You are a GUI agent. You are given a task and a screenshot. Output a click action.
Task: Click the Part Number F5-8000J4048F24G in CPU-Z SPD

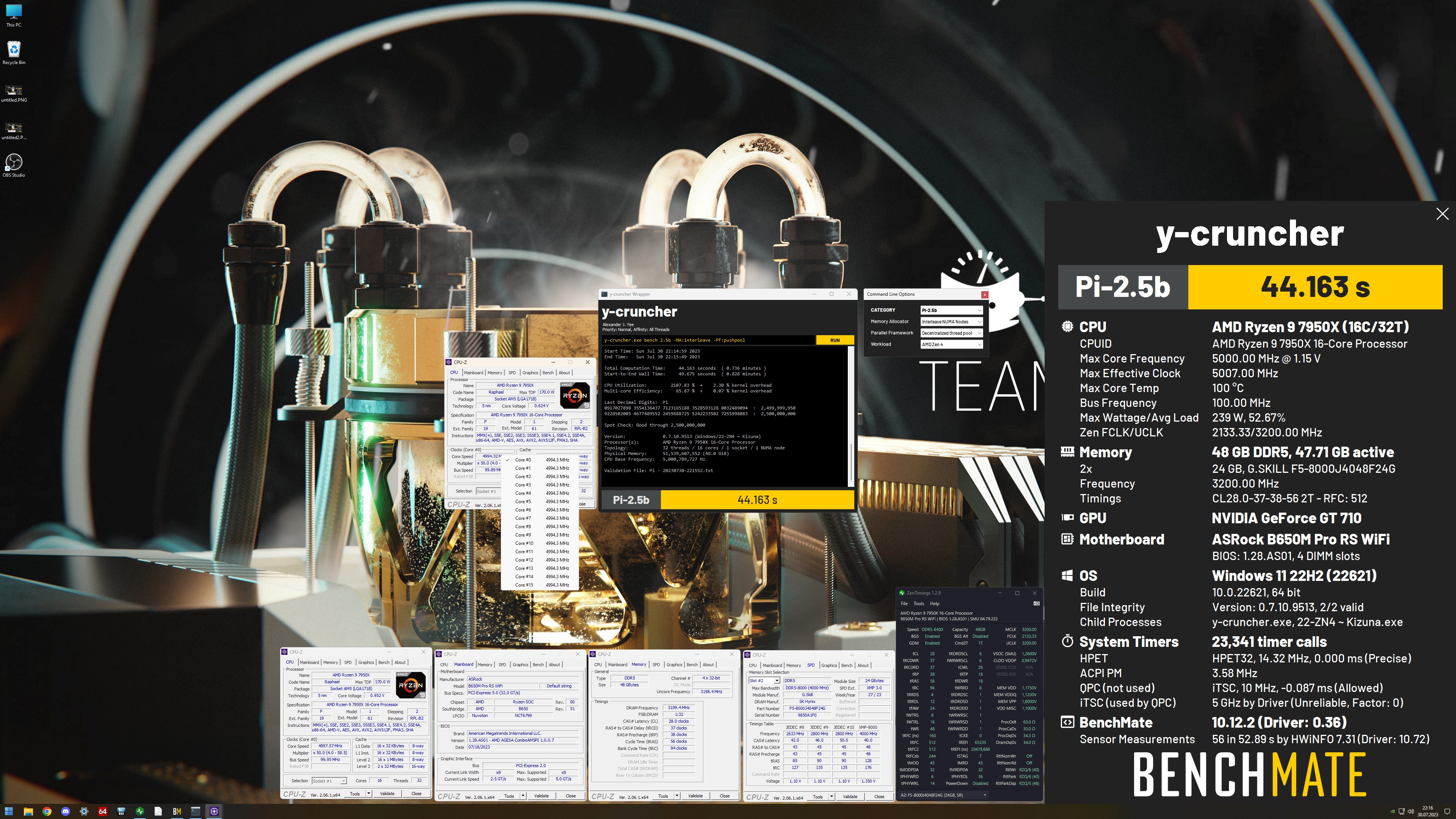click(x=807, y=708)
